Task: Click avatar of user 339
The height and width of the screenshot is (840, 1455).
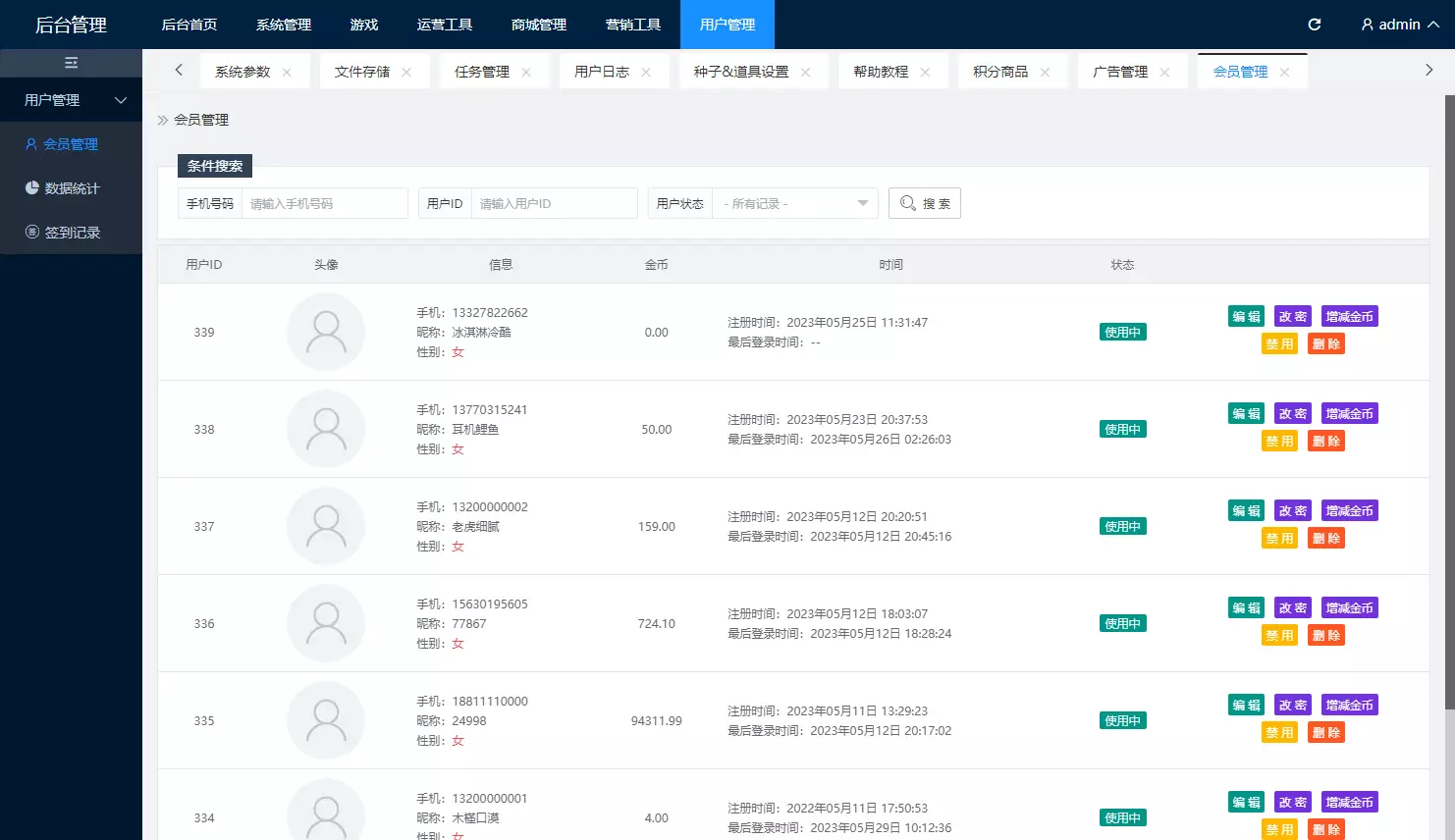Action: point(326,332)
